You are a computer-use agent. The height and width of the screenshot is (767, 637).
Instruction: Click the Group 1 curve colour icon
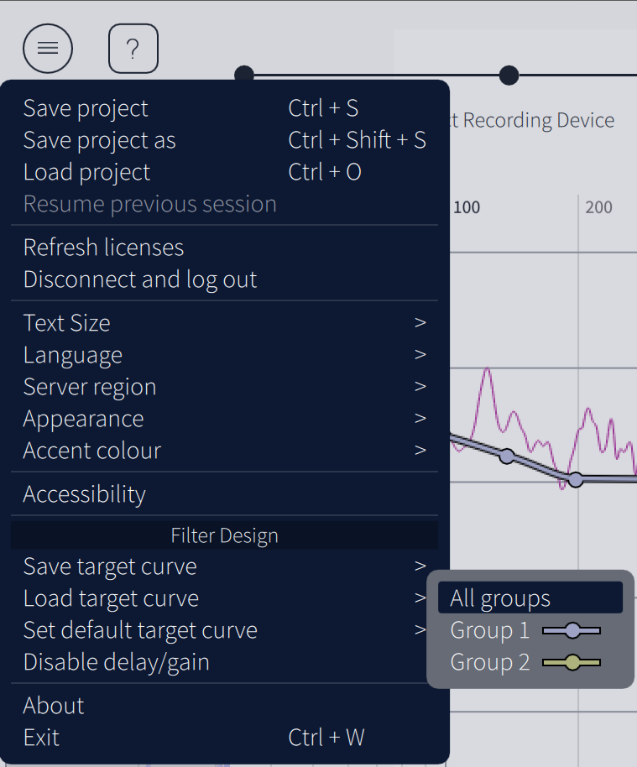[x=572, y=631]
